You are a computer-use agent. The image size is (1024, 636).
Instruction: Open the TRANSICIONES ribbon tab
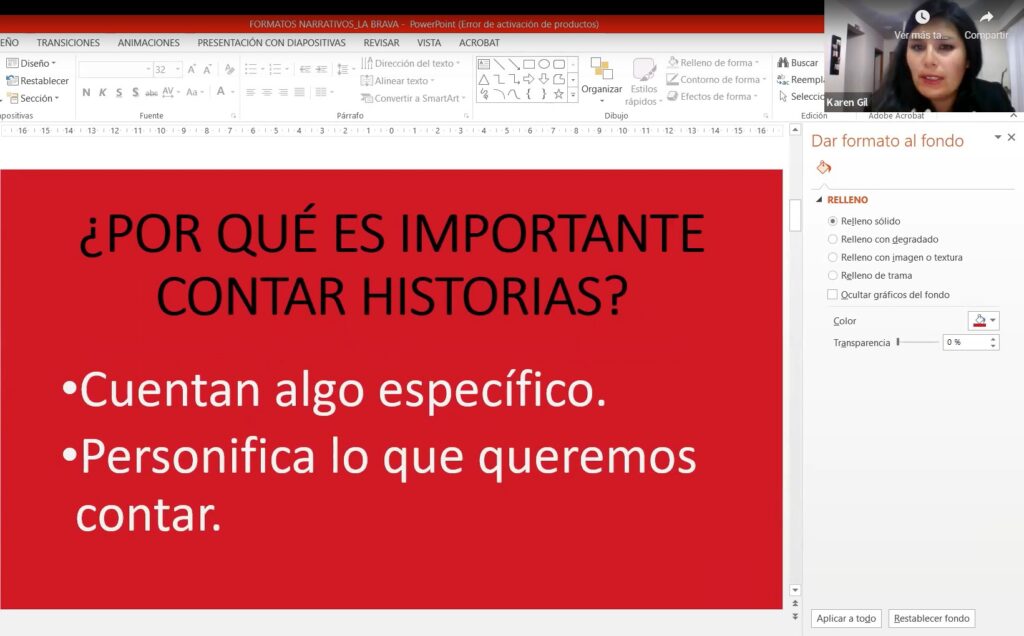(x=68, y=43)
